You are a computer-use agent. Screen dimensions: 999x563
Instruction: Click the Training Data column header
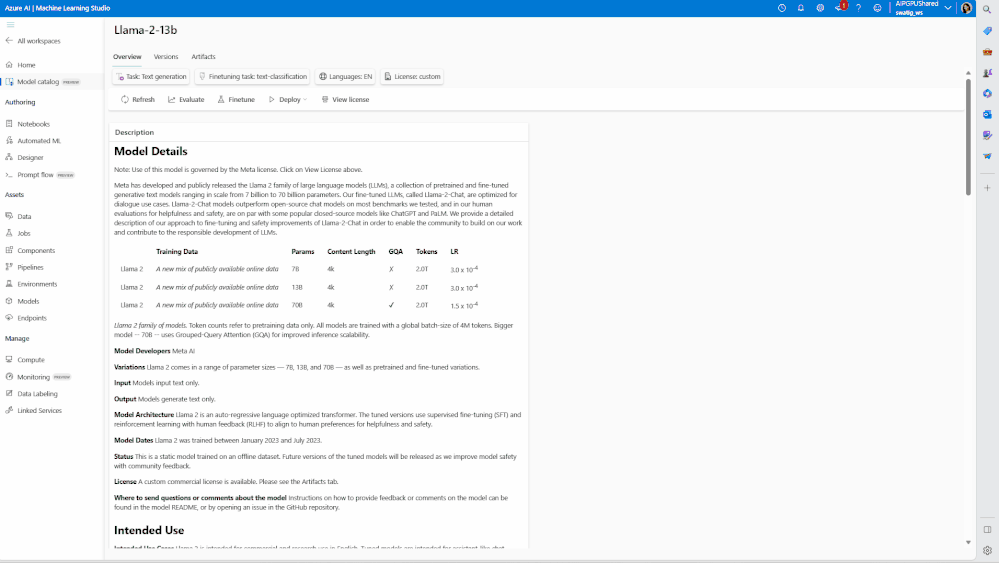pos(176,252)
